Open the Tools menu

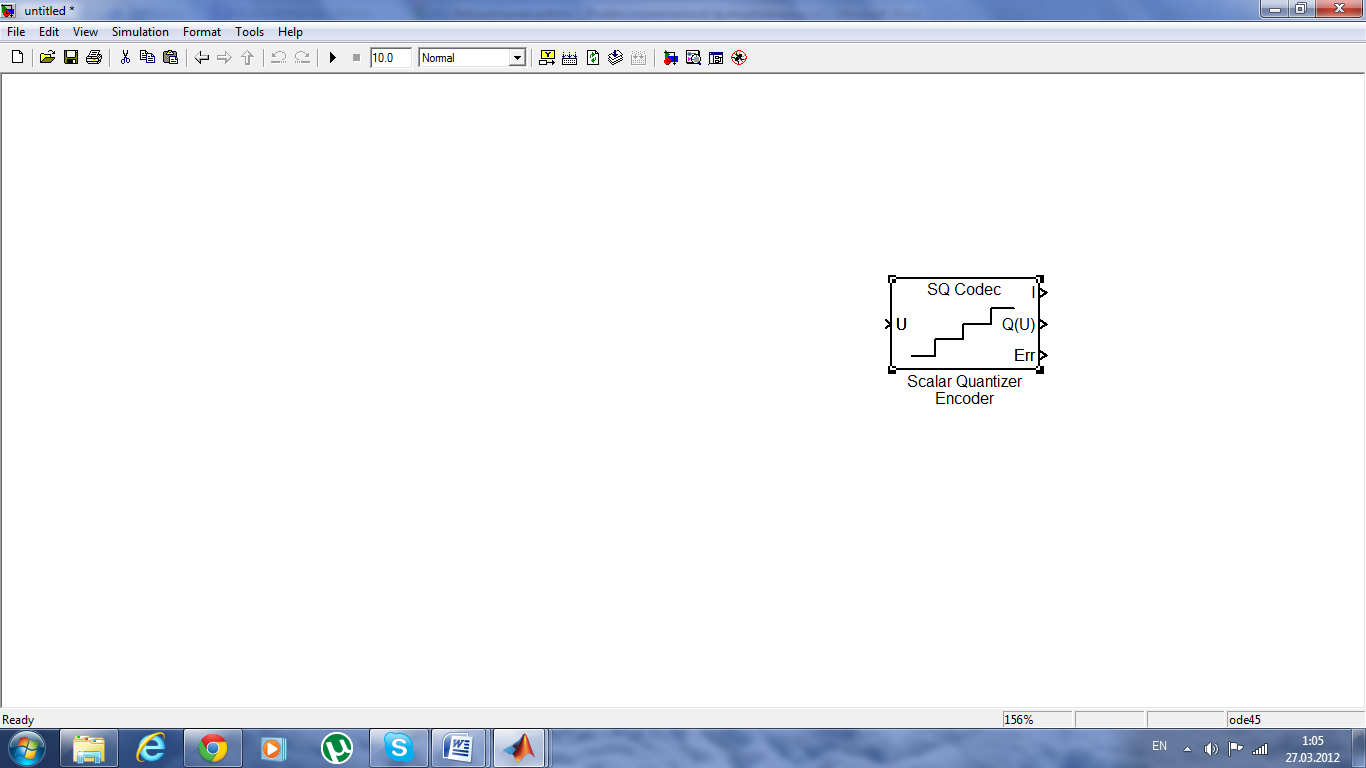click(x=250, y=32)
